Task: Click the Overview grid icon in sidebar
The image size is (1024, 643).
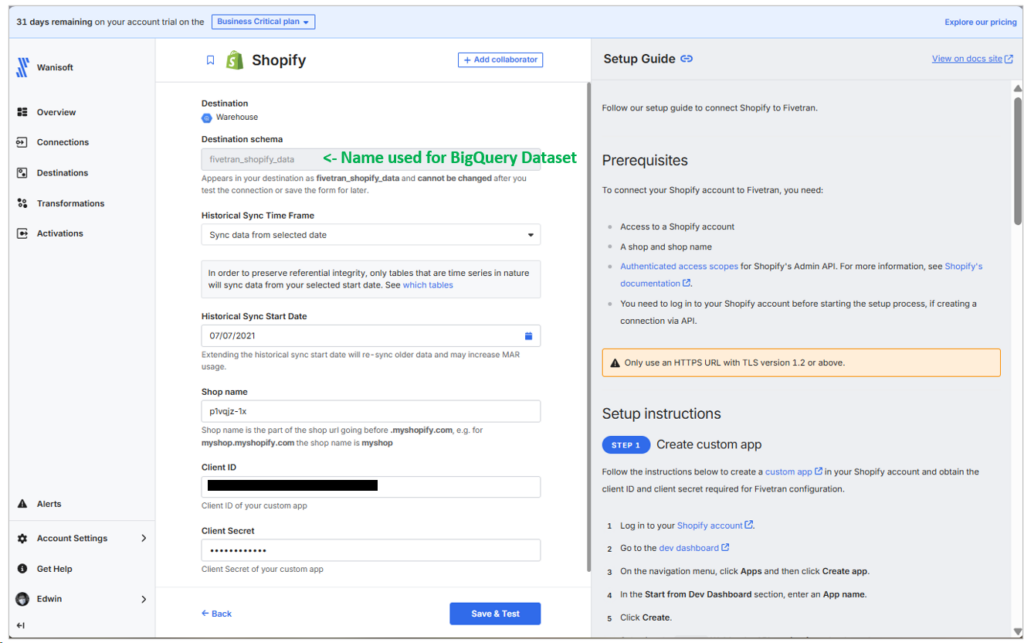Action: [22, 112]
